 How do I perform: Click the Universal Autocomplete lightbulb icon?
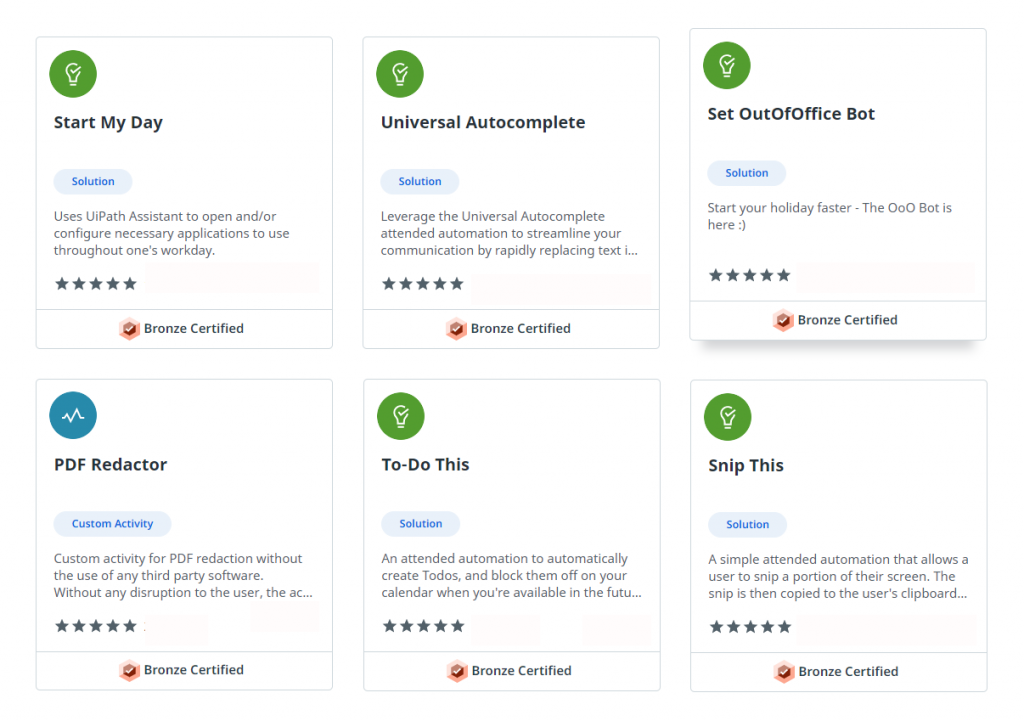(400, 74)
